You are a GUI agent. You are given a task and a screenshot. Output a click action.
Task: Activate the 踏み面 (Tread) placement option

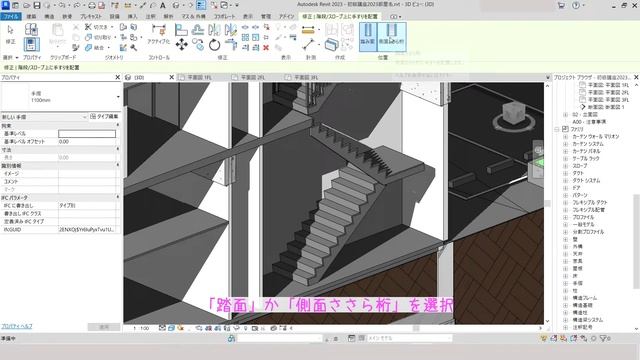368,36
